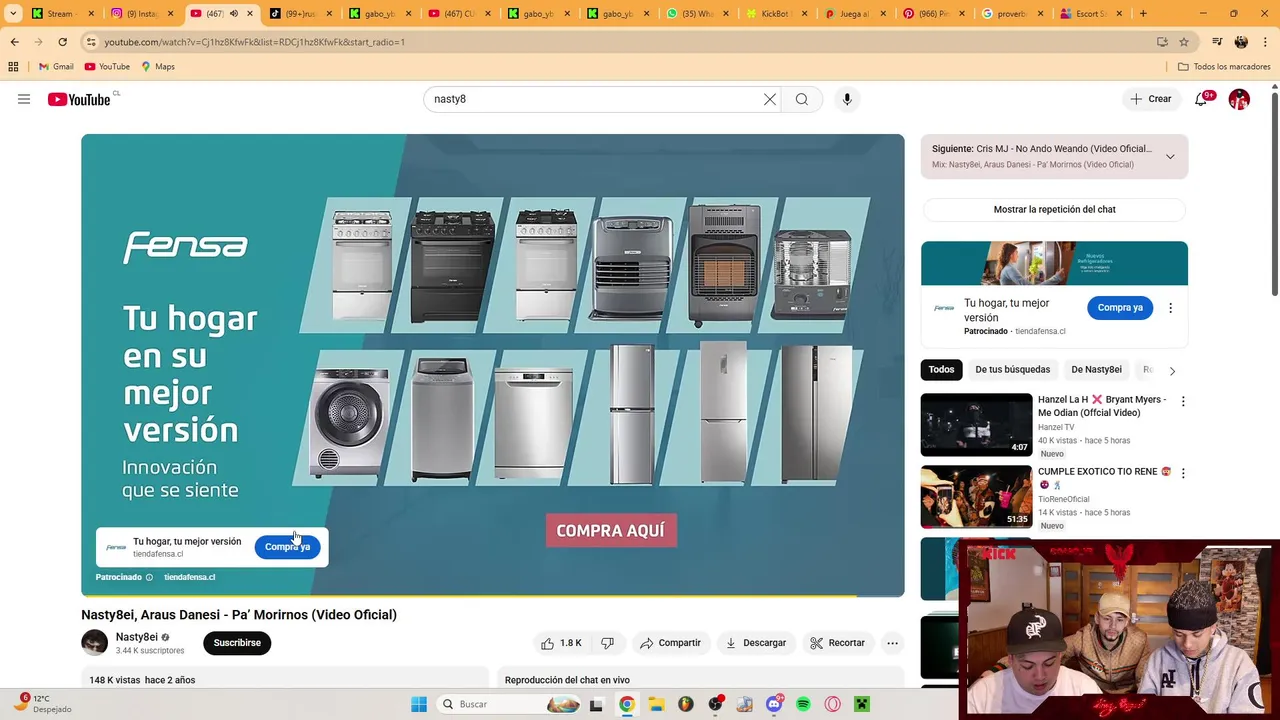
Task: Open the account avatar menu in YouTube header
Action: tap(1239, 99)
